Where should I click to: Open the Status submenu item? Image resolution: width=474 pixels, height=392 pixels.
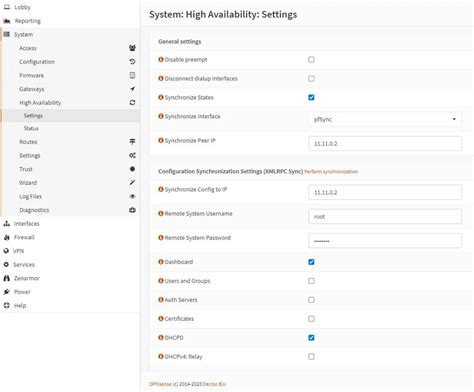coord(31,128)
